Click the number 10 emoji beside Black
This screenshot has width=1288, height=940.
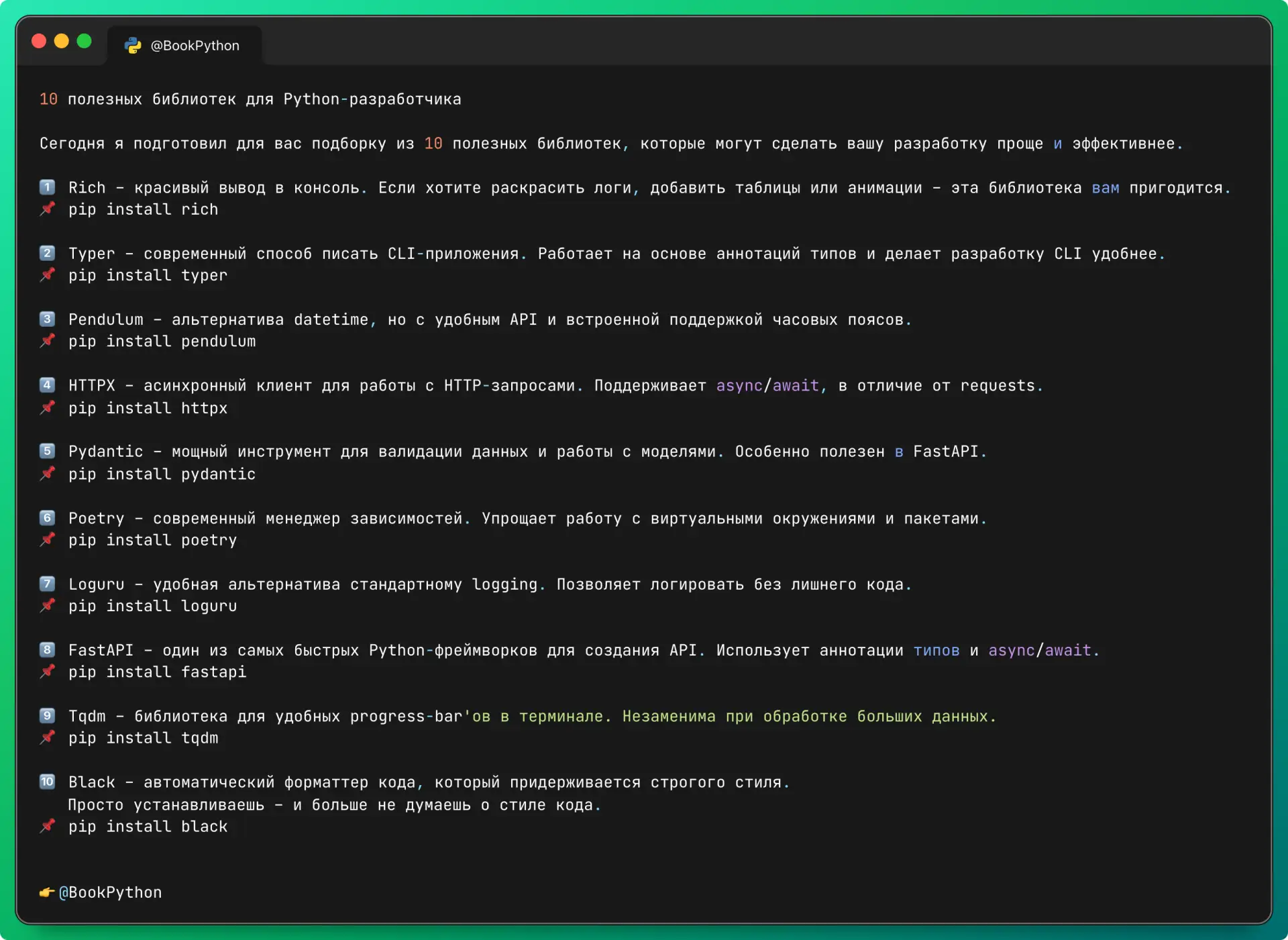click(x=47, y=782)
